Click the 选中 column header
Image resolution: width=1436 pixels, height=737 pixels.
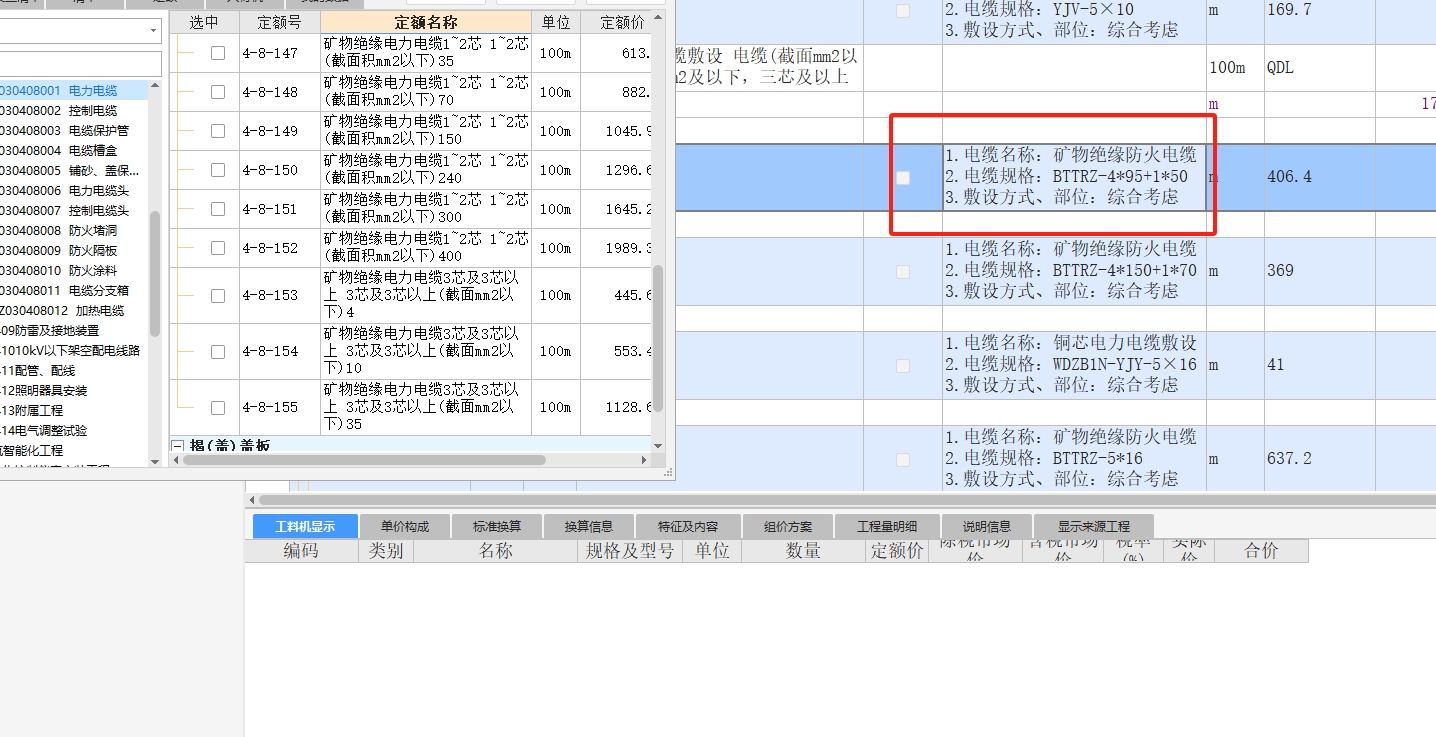tap(204, 22)
